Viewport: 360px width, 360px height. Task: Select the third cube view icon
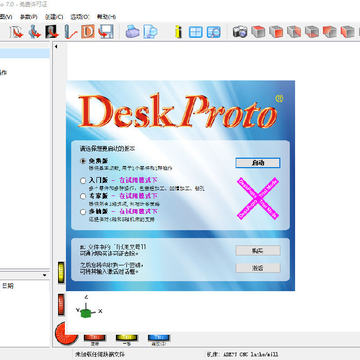[x=294, y=32]
